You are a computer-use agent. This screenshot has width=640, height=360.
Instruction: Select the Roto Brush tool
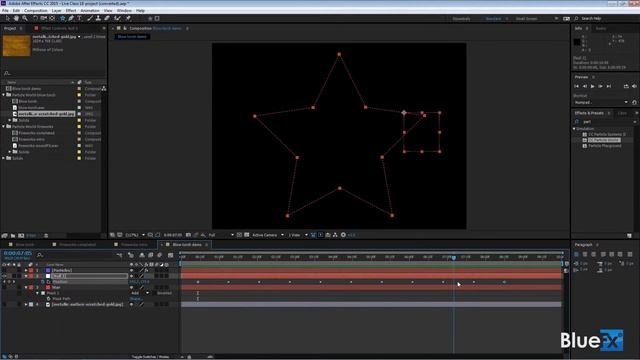[118, 18]
